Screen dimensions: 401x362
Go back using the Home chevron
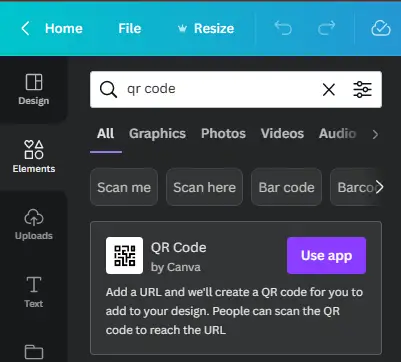coord(25,28)
